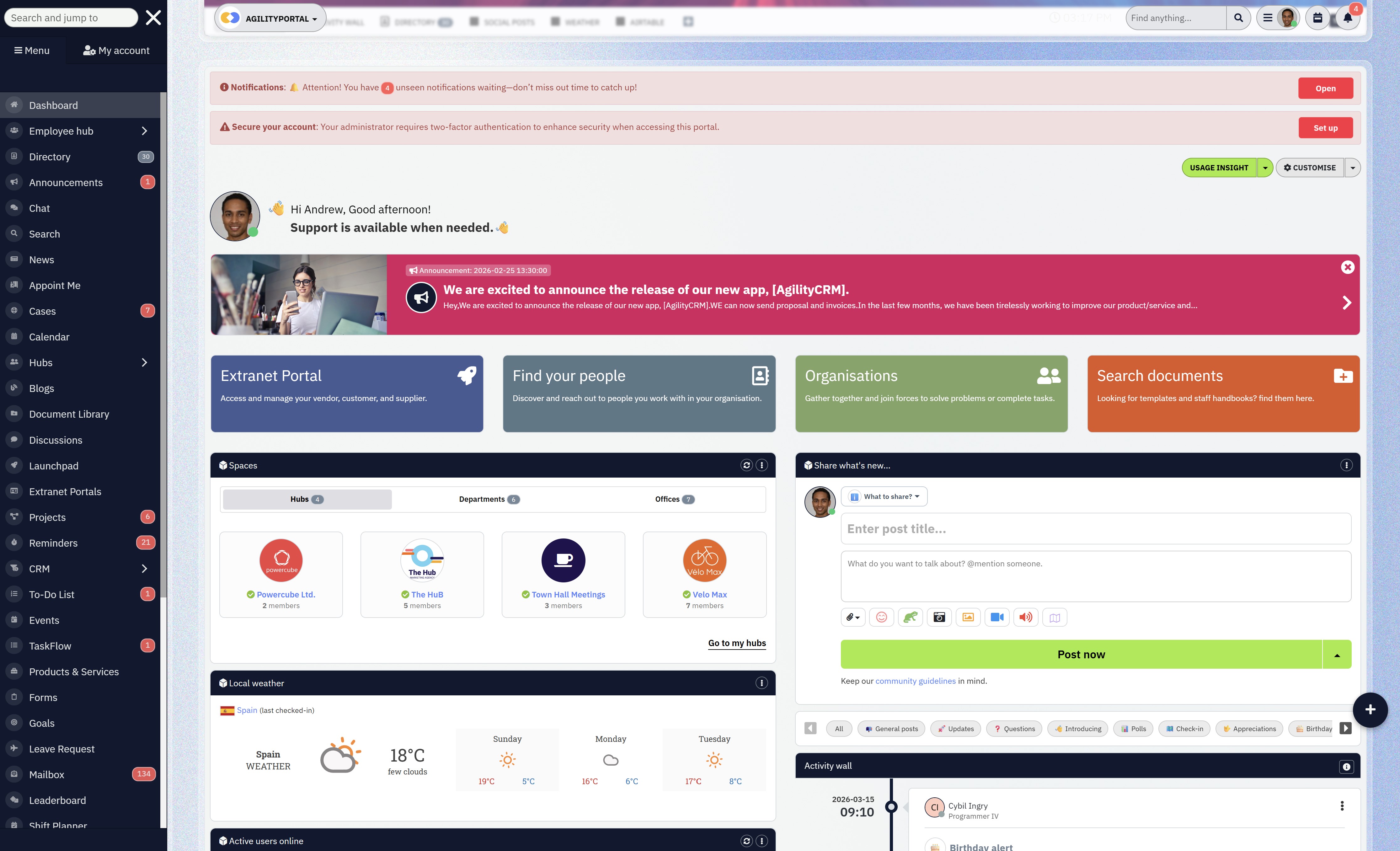Enable the Polls filter on the activity feed
The height and width of the screenshot is (851, 1400).
pyautogui.click(x=1133, y=728)
